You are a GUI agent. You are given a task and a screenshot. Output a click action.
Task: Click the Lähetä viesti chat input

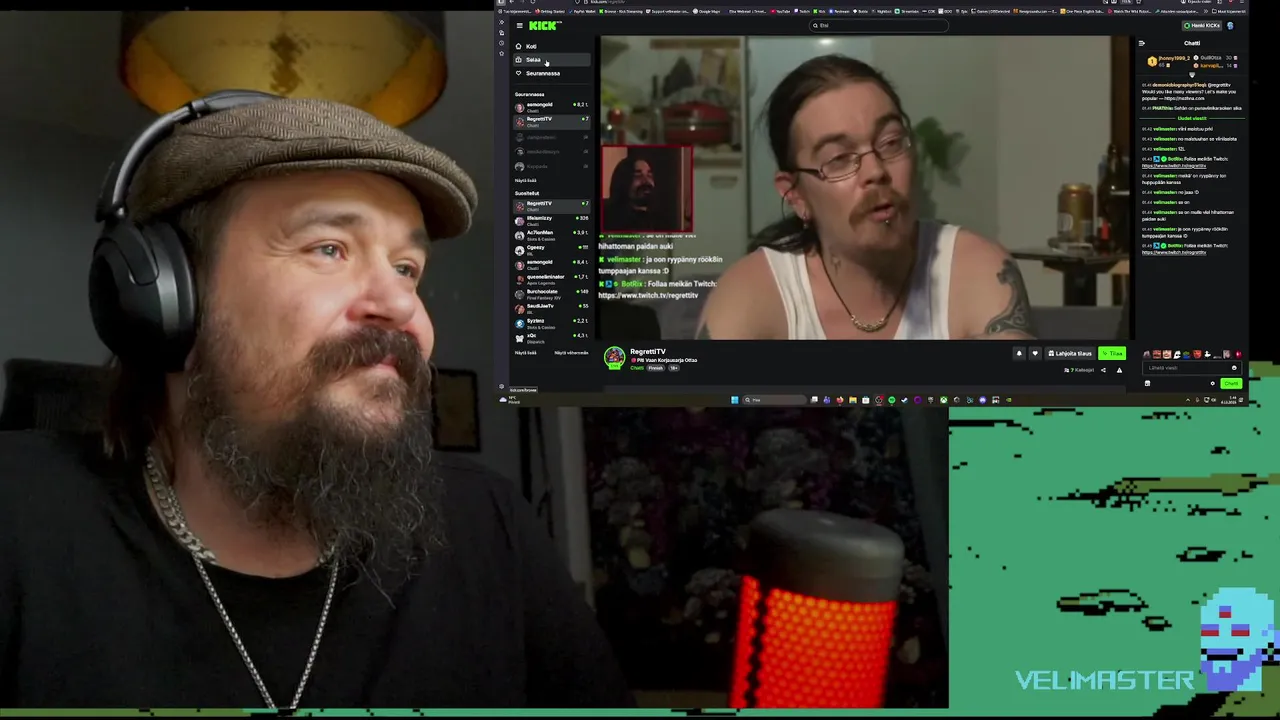click(x=1192, y=368)
